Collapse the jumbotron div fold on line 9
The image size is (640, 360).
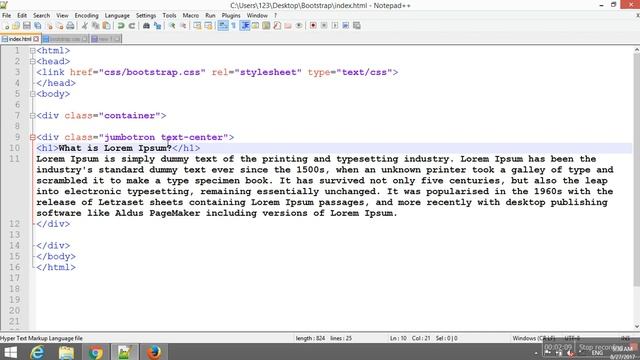point(32,138)
